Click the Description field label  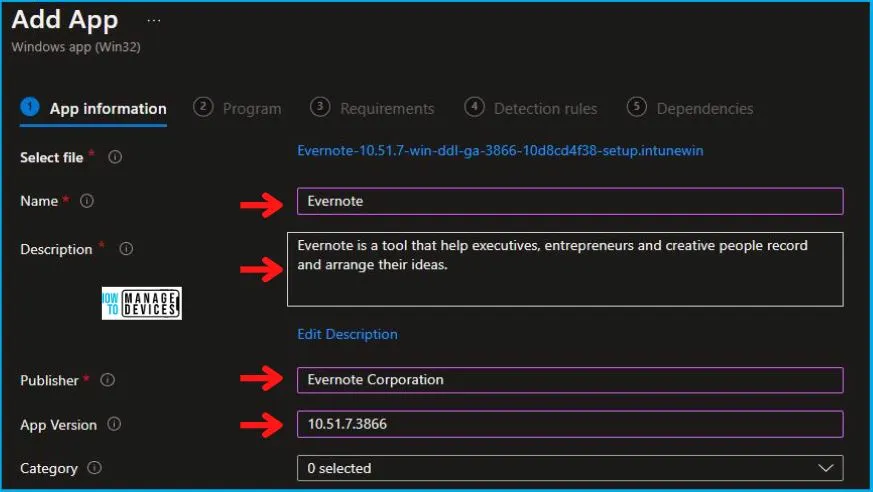tap(56, 249)
